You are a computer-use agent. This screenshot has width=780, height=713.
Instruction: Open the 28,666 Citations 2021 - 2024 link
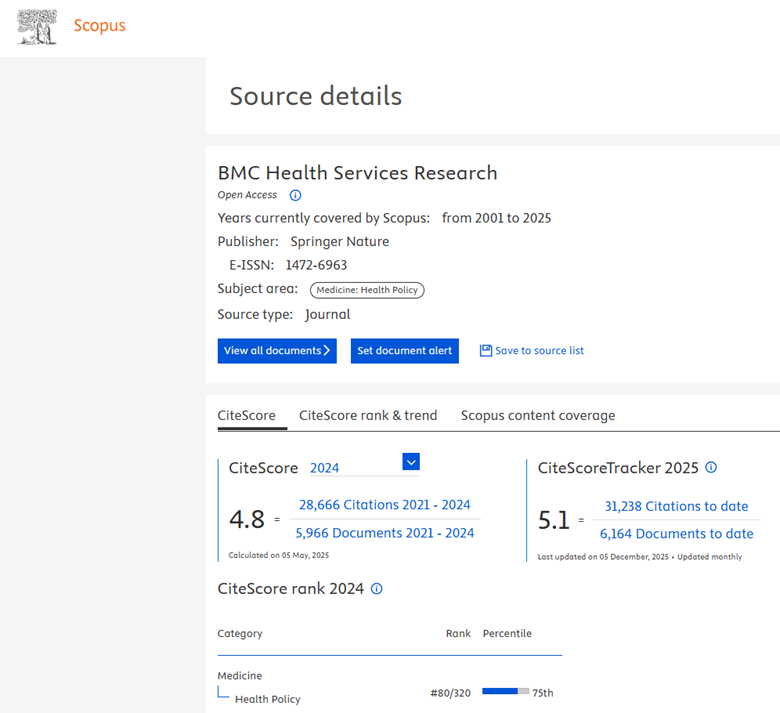point(385,505)
